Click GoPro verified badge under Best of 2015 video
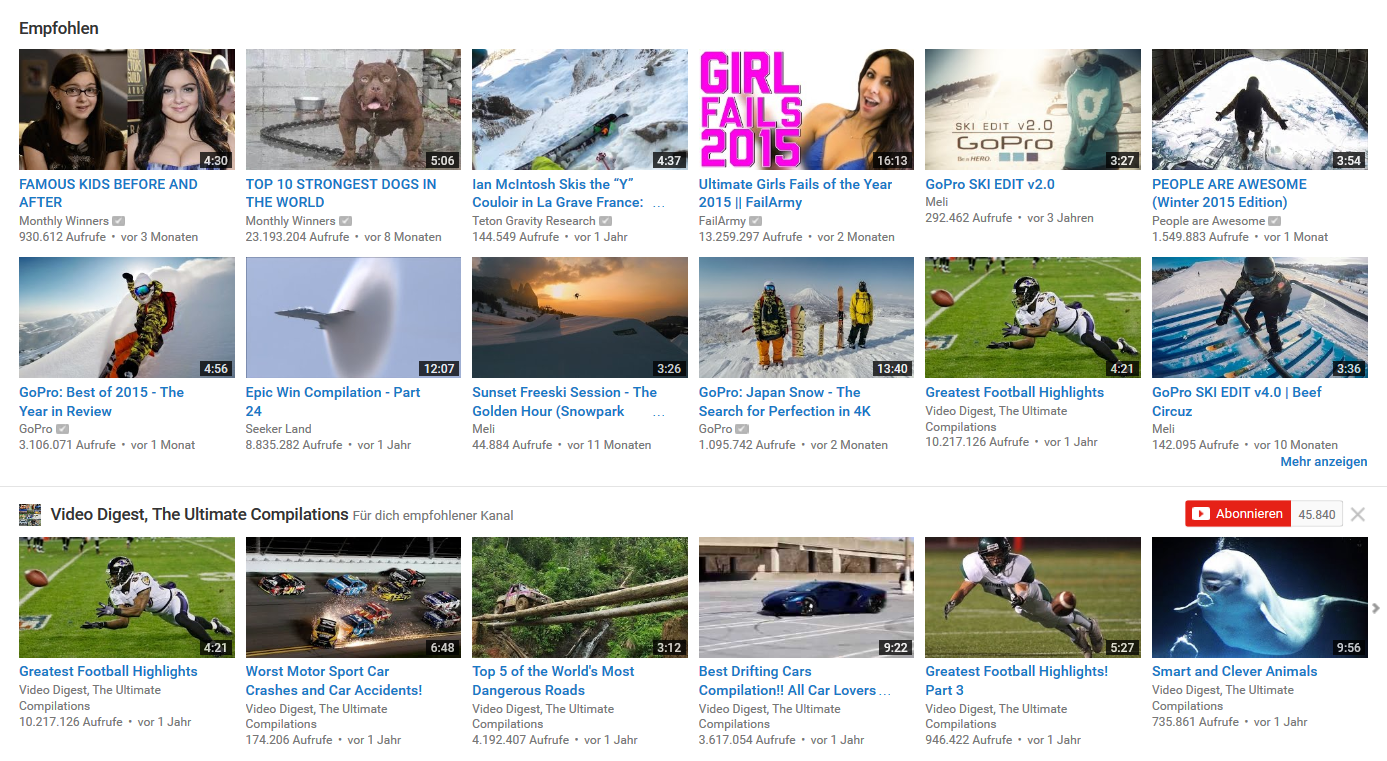The image size is (1387, 761). pyautogui.click(x=63, y=429)
